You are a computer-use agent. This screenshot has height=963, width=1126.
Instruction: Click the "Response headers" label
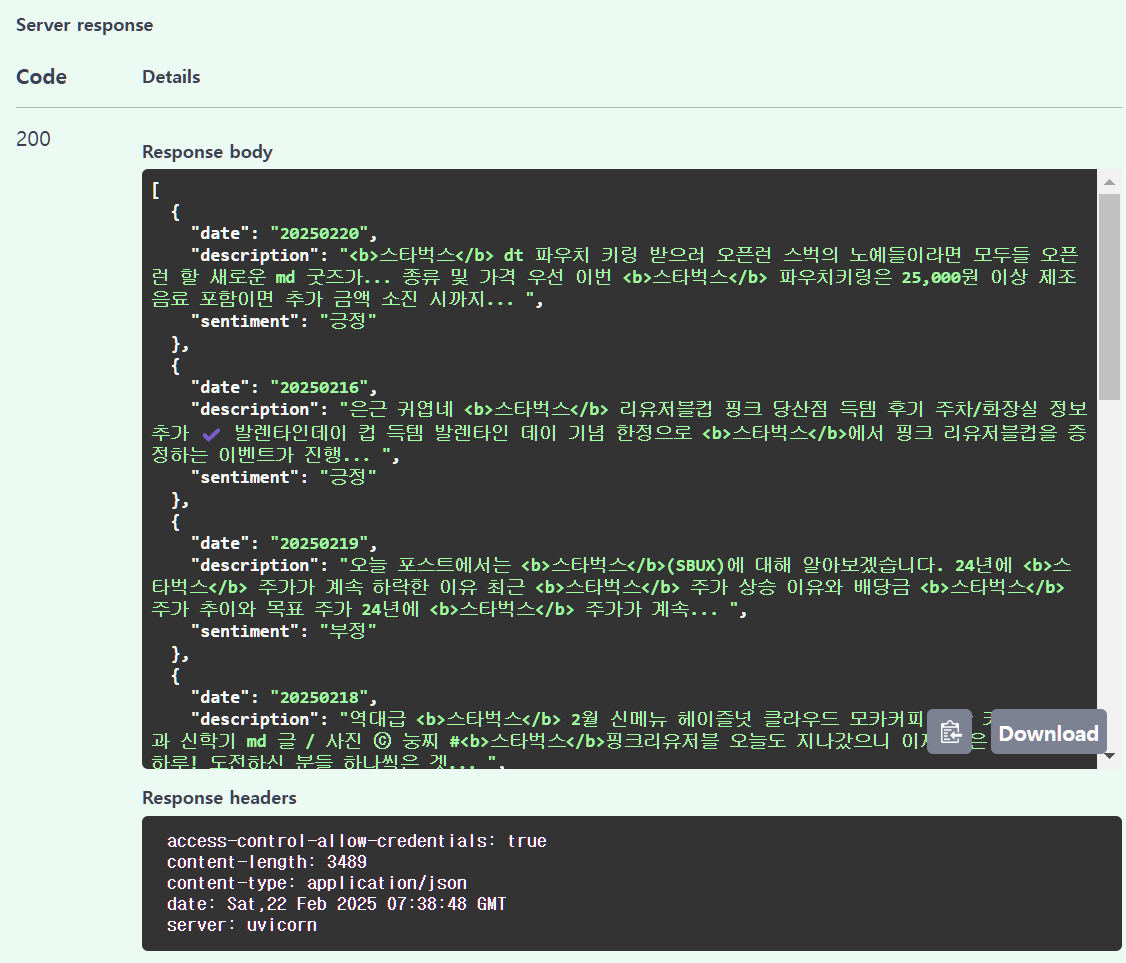click(x=219, y=798)
